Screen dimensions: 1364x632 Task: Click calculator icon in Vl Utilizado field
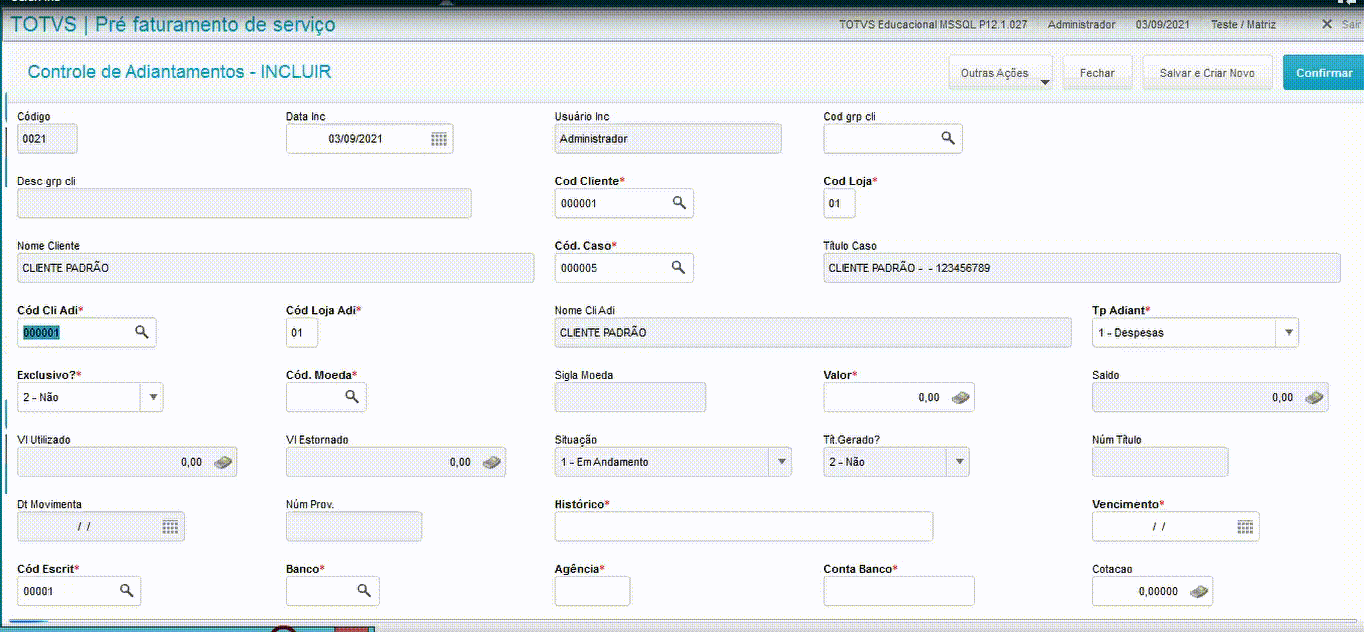[x=222, y=462]
